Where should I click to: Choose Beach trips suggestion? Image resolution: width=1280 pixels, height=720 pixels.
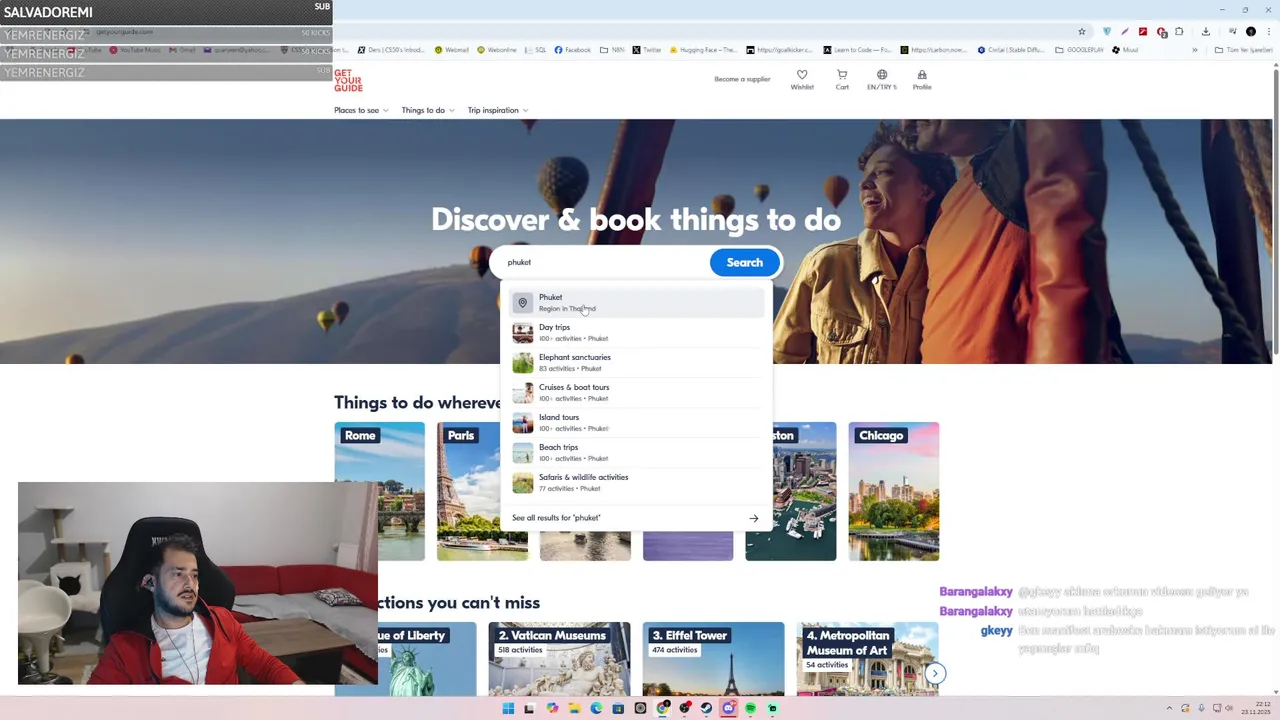click(x=637, y=452)
